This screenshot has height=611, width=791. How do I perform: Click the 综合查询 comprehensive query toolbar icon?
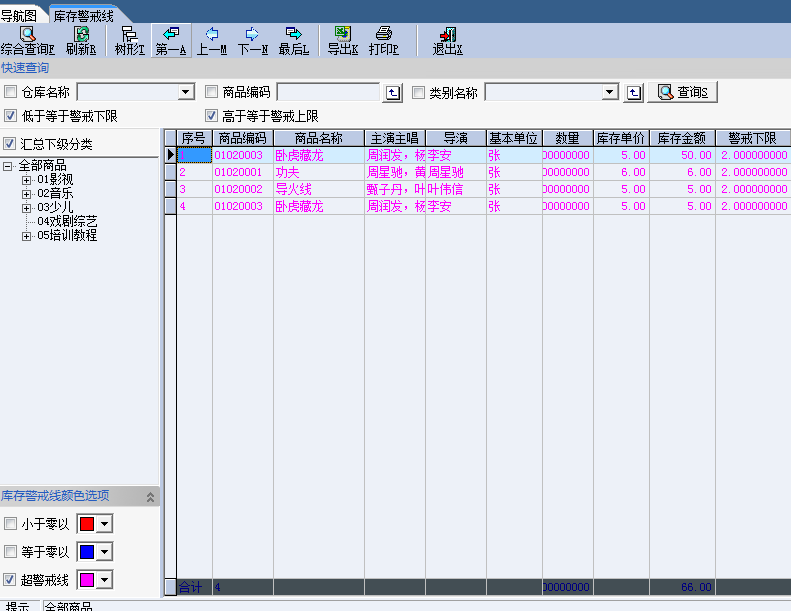pyautogui.click(x=27, y=40)
